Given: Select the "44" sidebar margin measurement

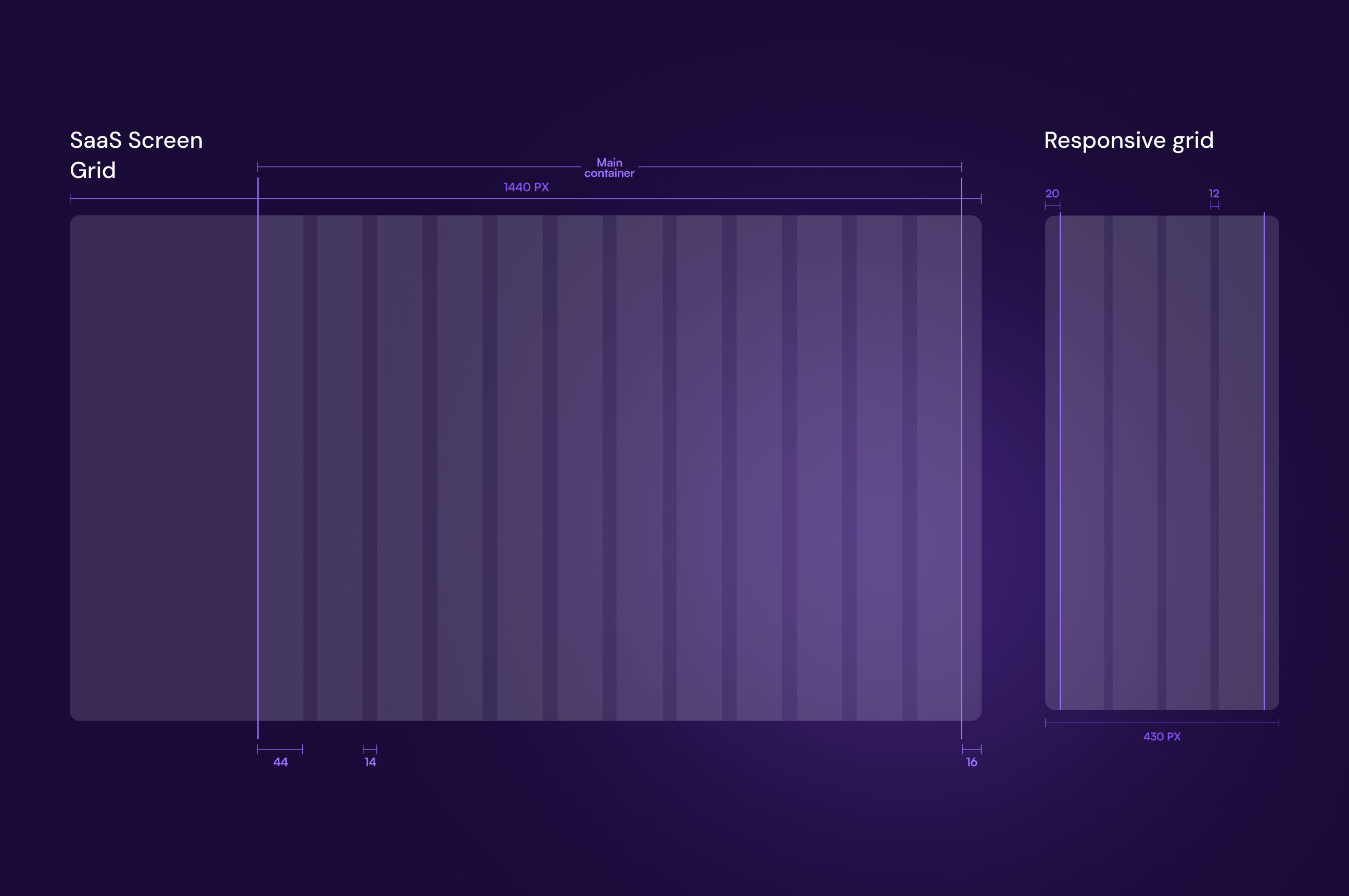Looking at the screenshot, I should pos(280,761).
